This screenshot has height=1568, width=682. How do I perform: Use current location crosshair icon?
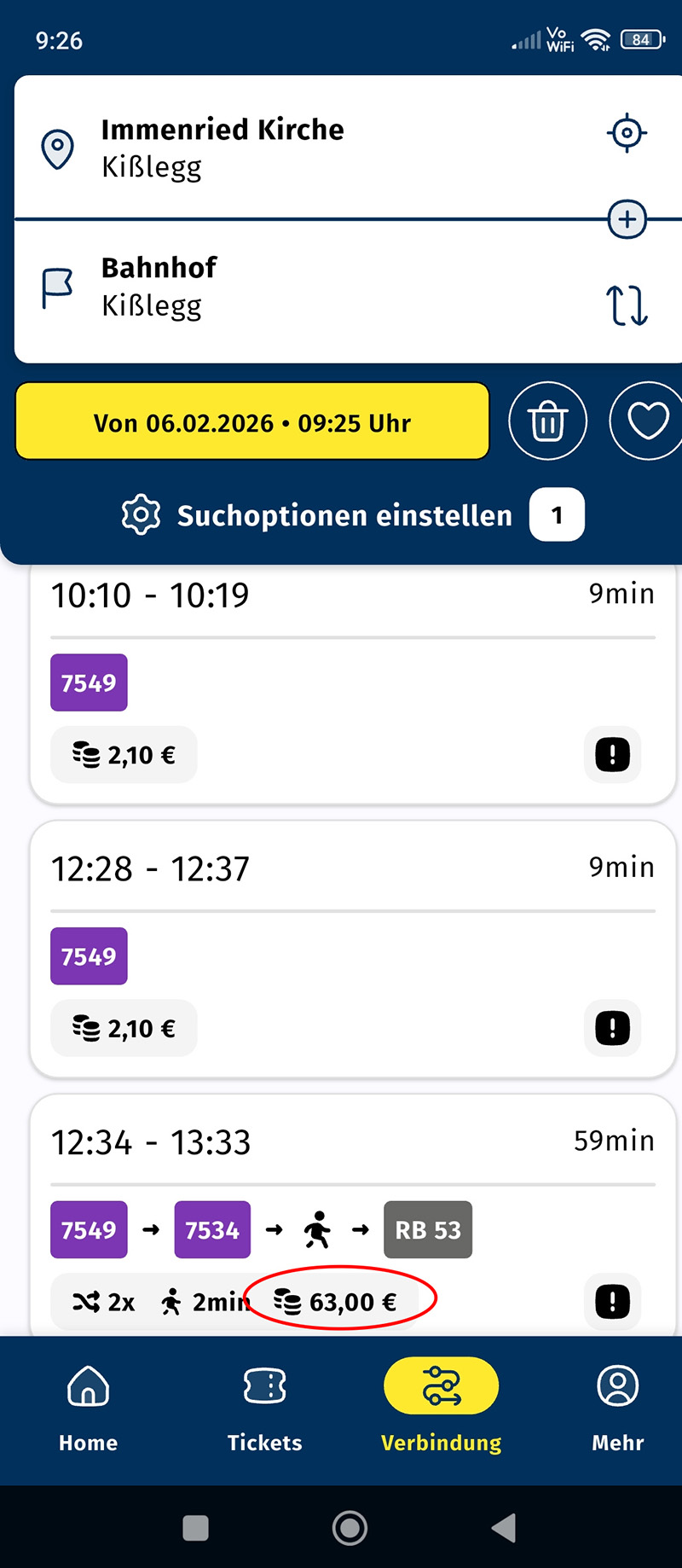click(627, 133)
